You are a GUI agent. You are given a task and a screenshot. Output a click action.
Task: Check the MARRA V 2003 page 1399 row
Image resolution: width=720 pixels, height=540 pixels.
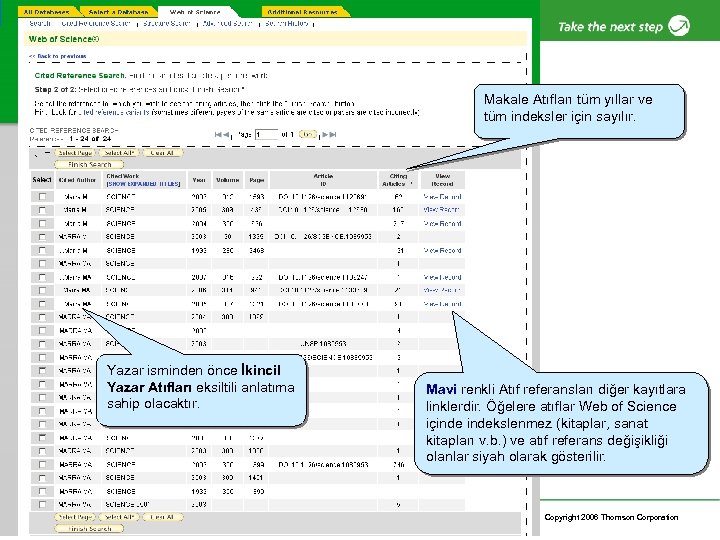(42, 237)
